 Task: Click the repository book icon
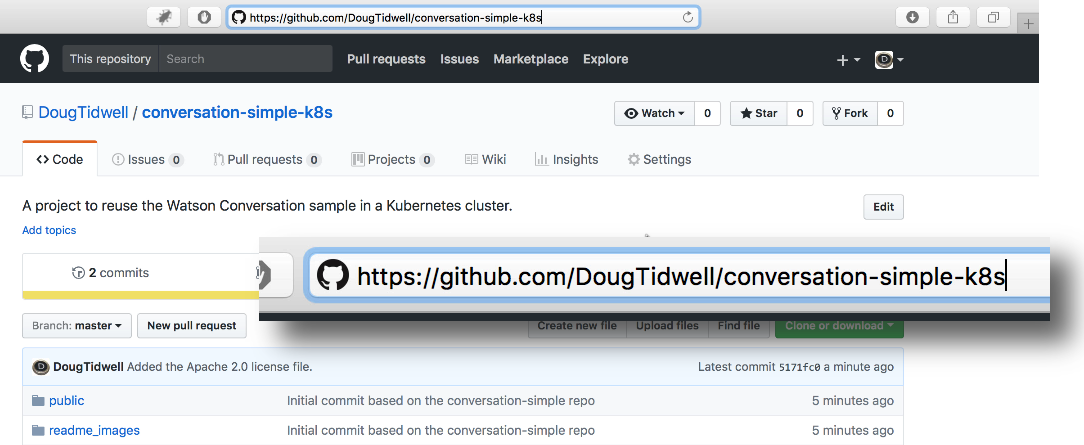pos(28,112)
